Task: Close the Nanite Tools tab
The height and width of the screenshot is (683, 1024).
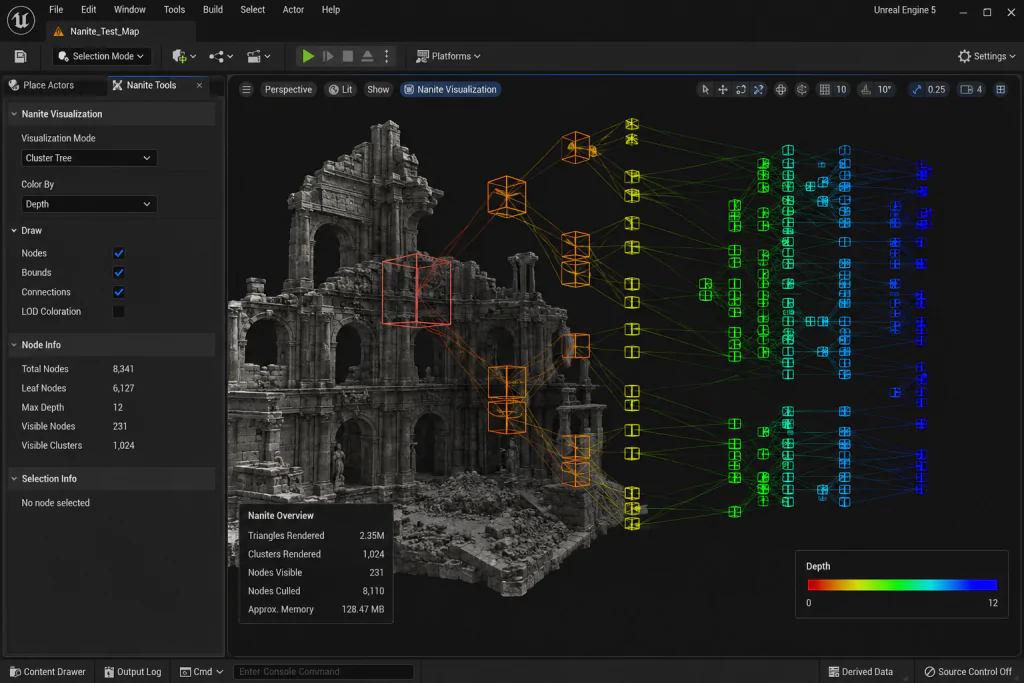Action: pyautogui.click(x=199, y=86)
